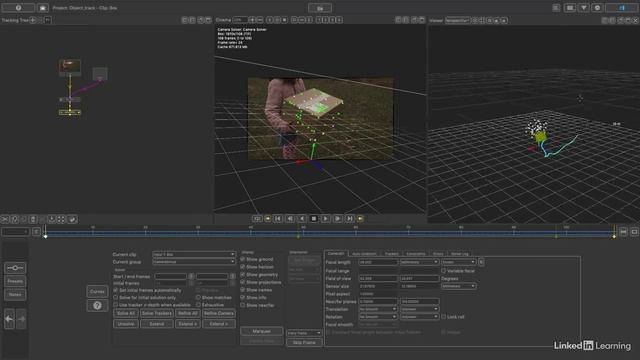Click the Refine Camera button
The image size is (640, 360).
(219, 313)
